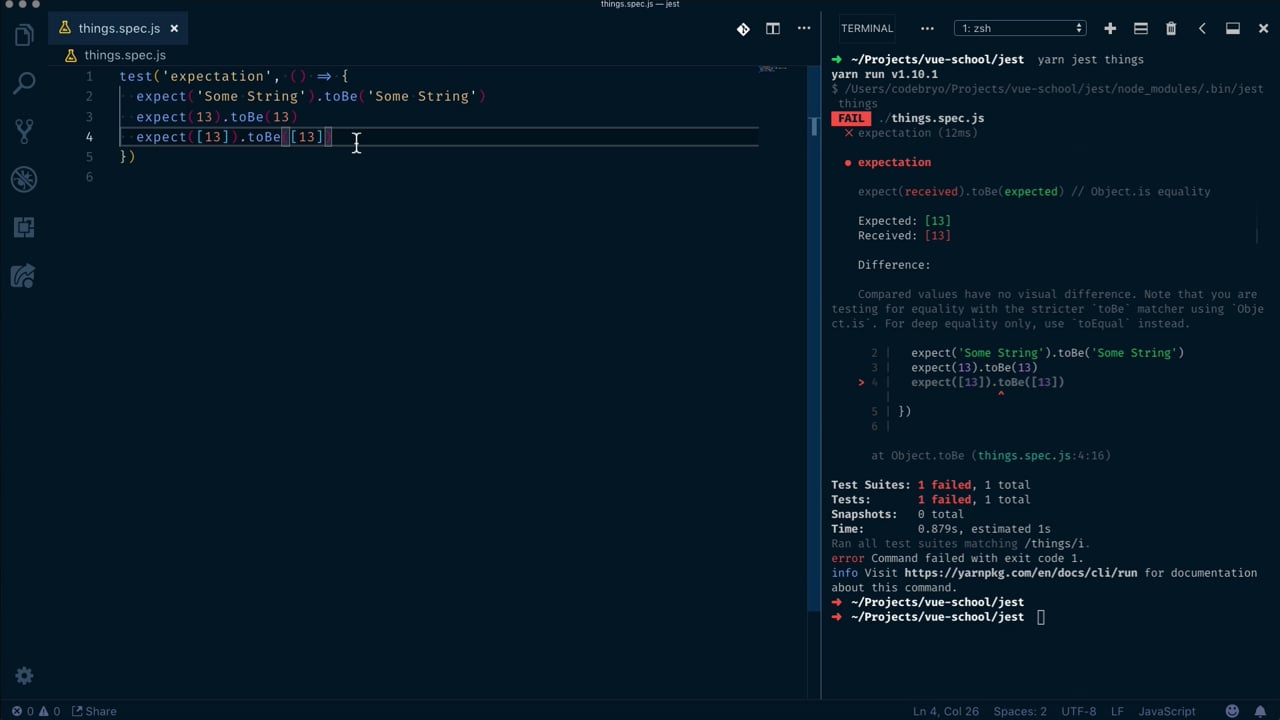Screen dimensions: 1280x720
Task: Click the Share button in status bar
Action: pyautogui.click(x=94, y=711)
